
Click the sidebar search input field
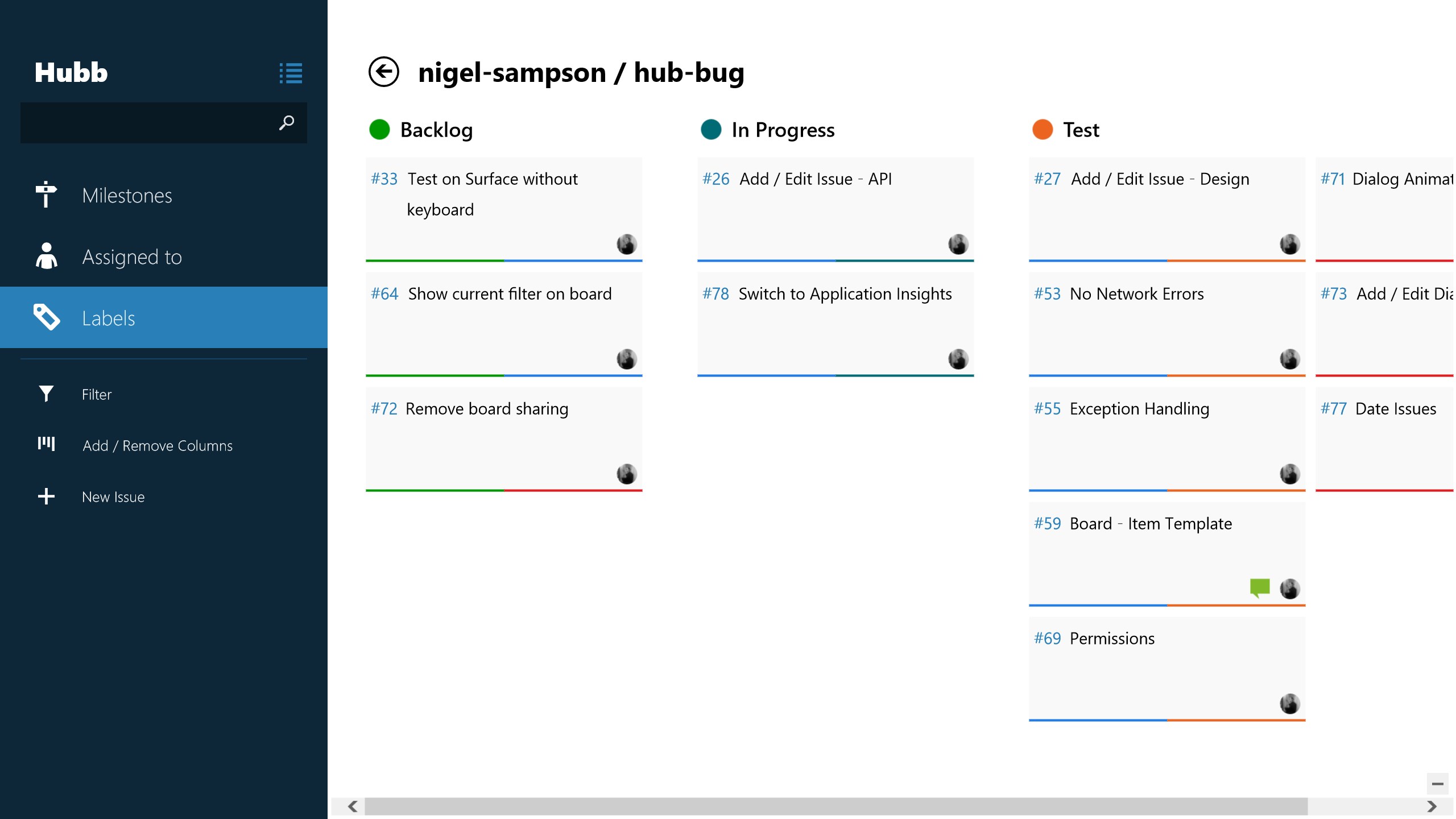(148, 122)
